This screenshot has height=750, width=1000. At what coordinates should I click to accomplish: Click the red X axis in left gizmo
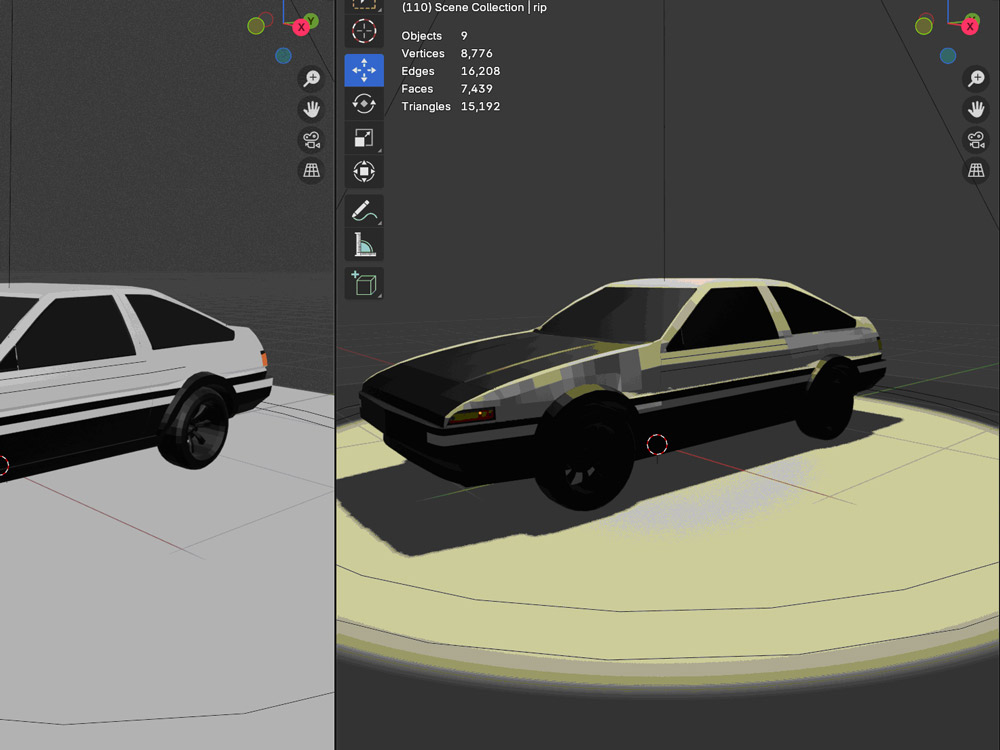point(301,27)
